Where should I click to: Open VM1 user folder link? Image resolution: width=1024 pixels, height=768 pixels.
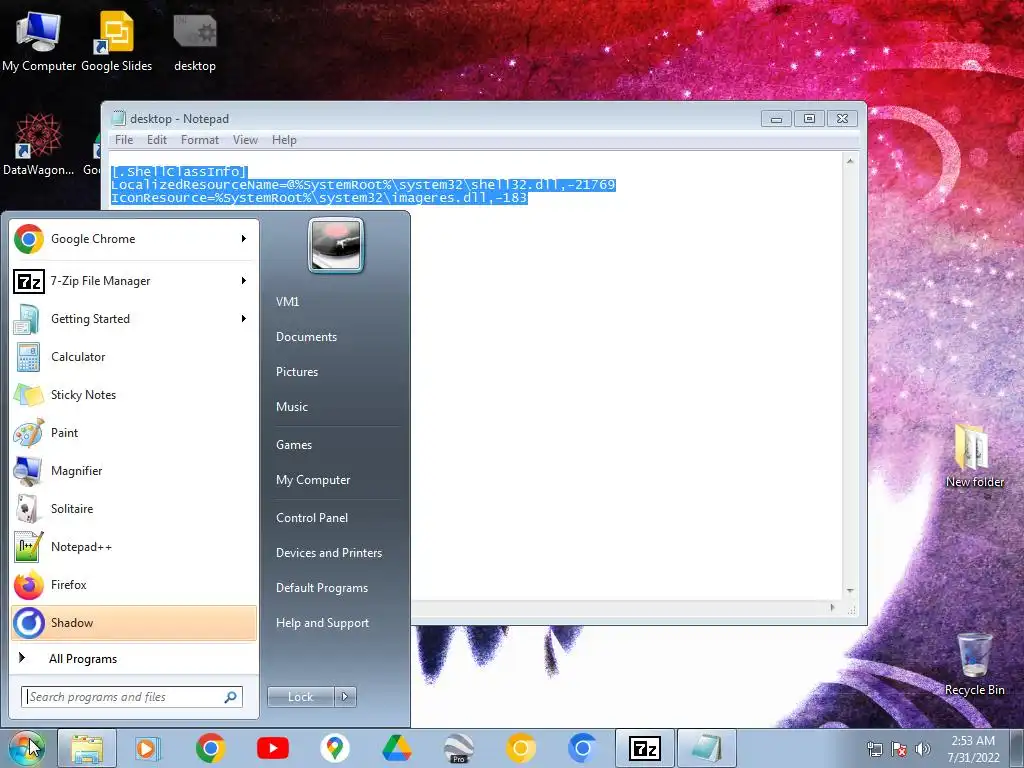[x=287, y=302]
